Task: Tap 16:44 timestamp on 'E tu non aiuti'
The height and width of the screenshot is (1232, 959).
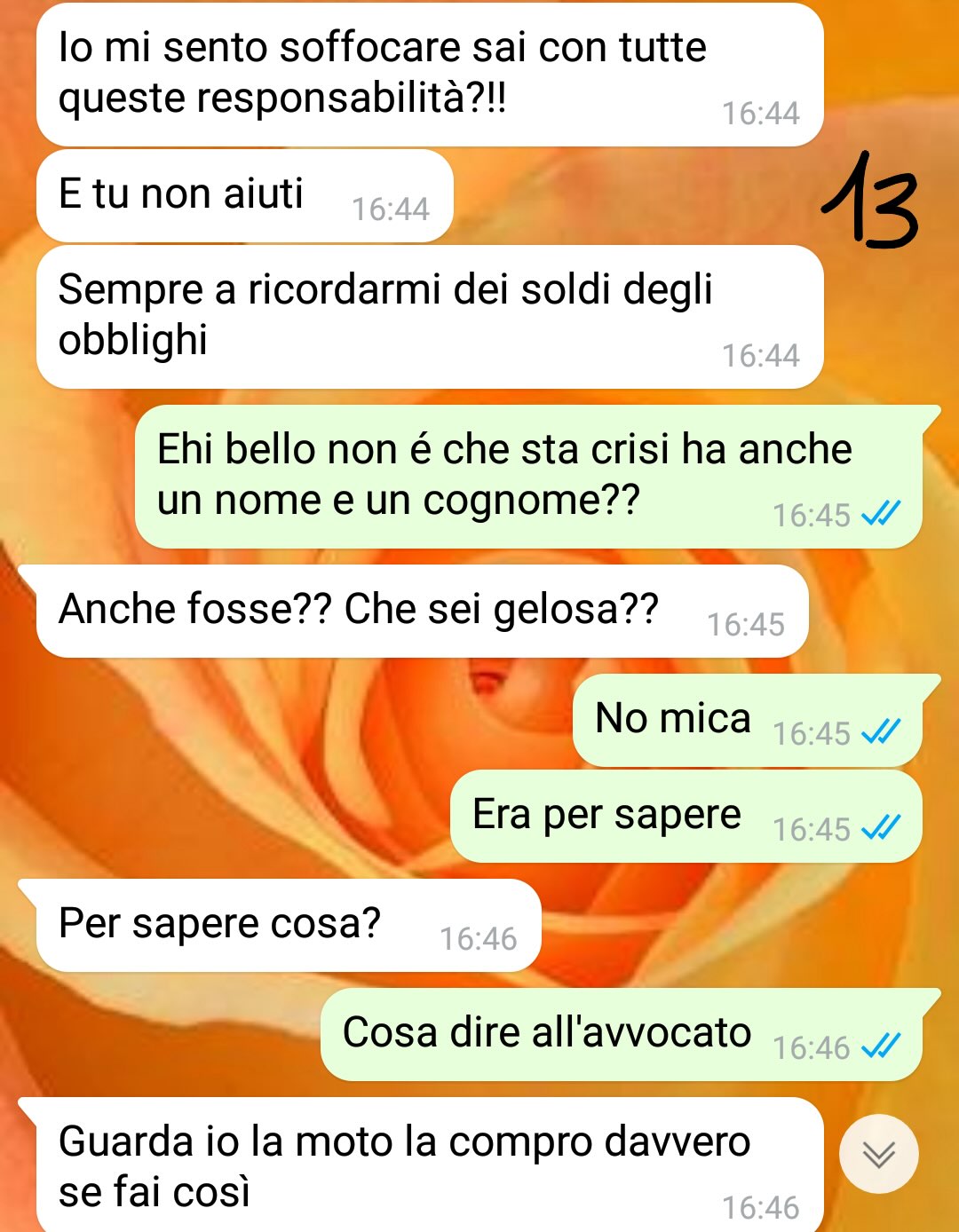Action: pyautogui.click(x=391, y=209)
